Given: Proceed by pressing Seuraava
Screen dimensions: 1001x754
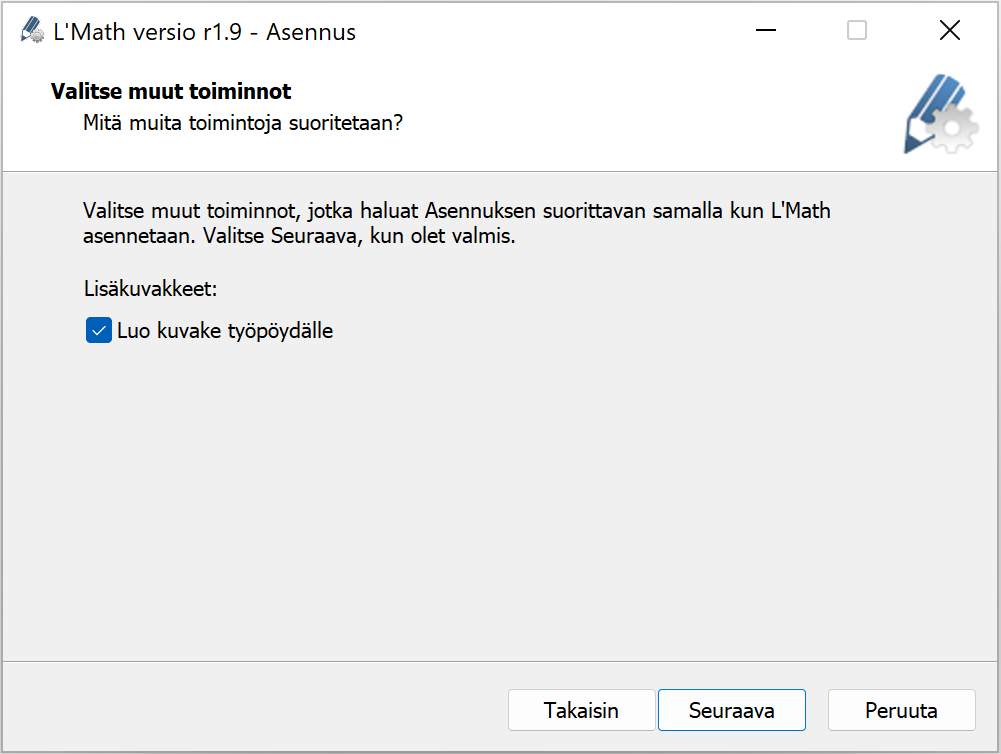Looking at the screenshot, I should click(x=731, y=710).
